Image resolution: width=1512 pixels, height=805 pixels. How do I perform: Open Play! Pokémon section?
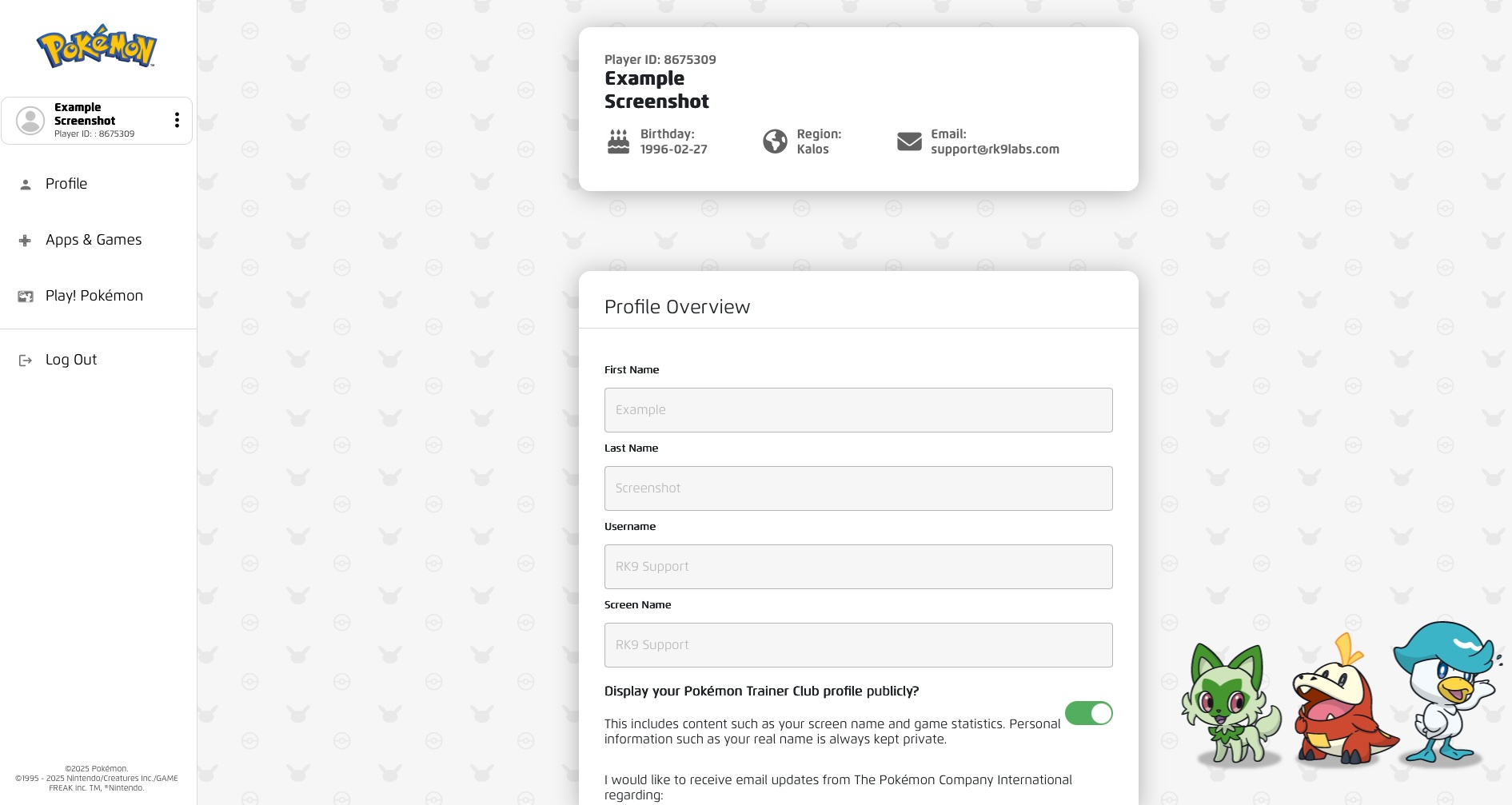pyautogui.click(x=94, y=296)
